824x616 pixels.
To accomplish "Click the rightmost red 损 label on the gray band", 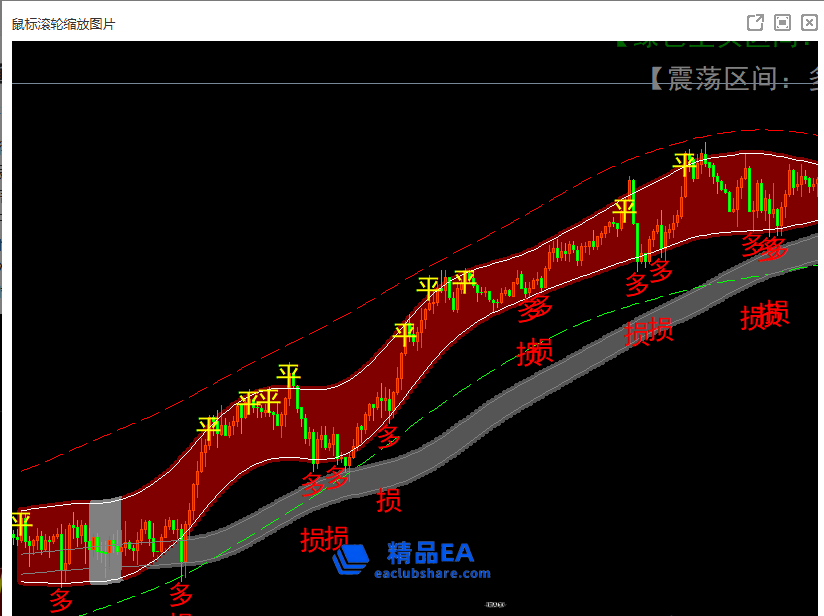I will point(775,313).
